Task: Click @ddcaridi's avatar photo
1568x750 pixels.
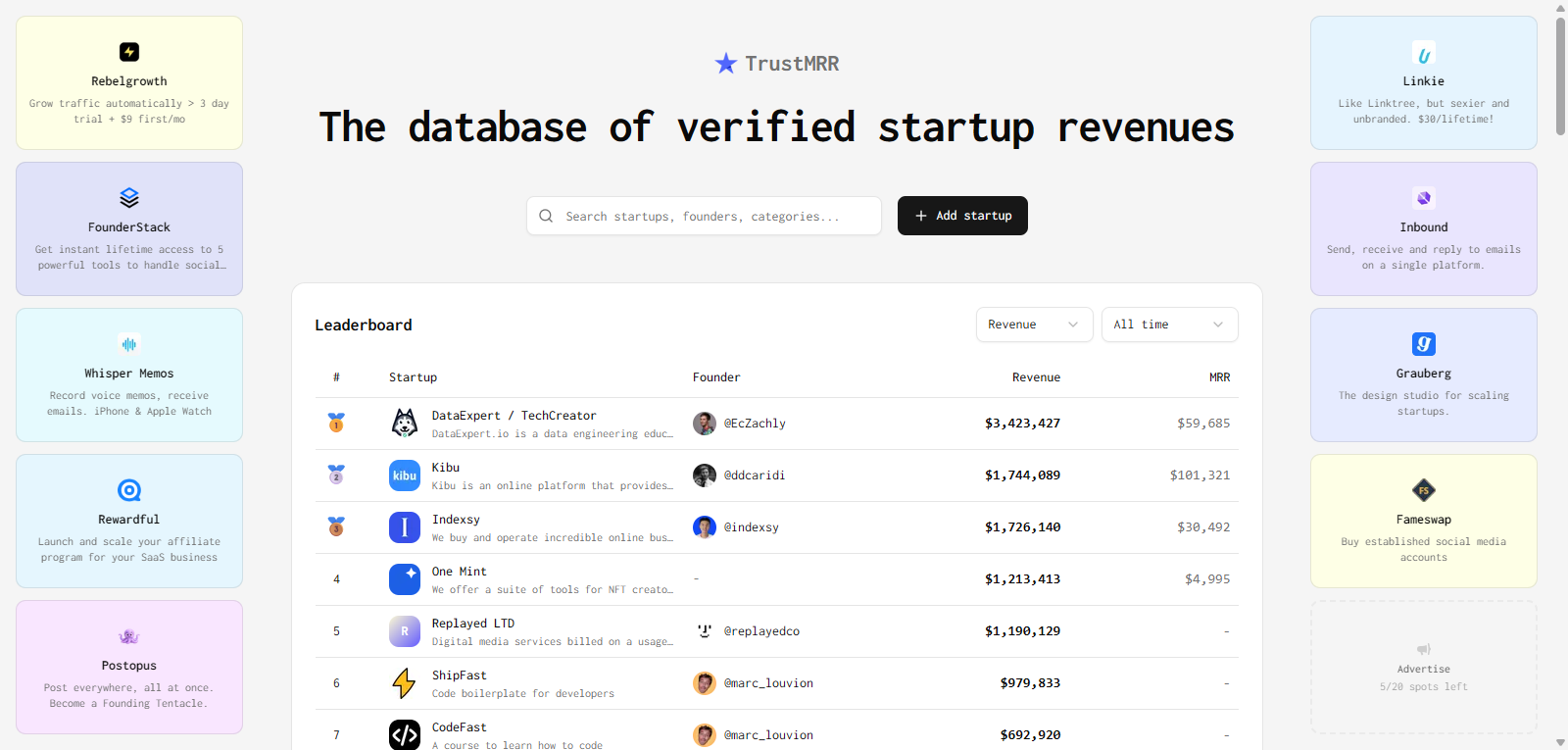Action: [705, 475]
